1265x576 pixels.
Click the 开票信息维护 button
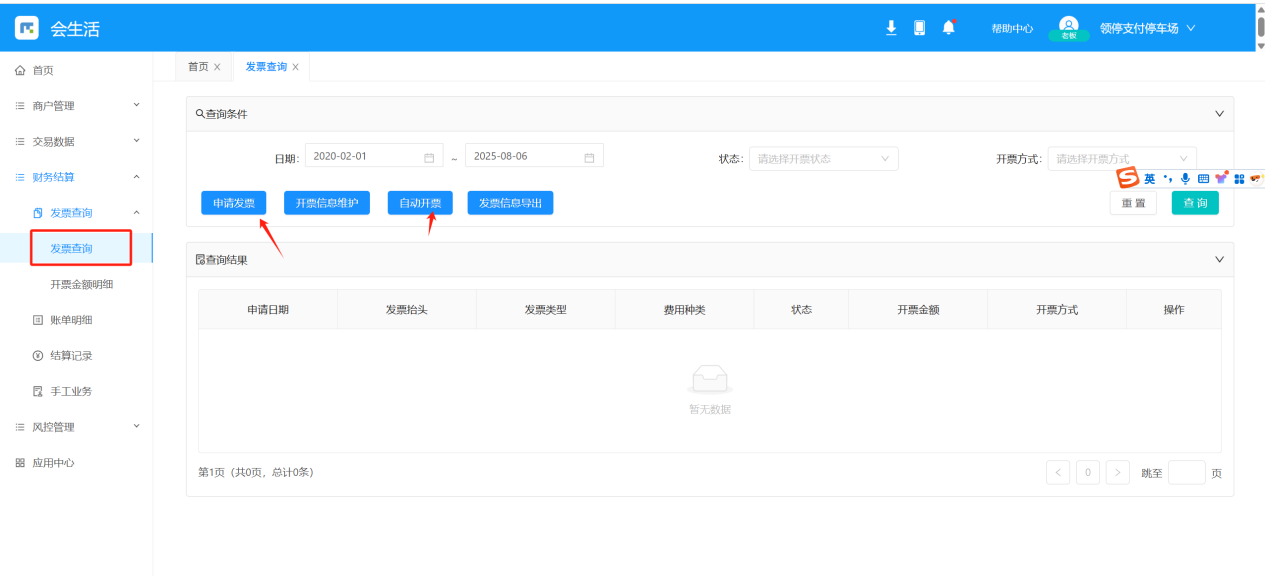[x=327, y=203]
